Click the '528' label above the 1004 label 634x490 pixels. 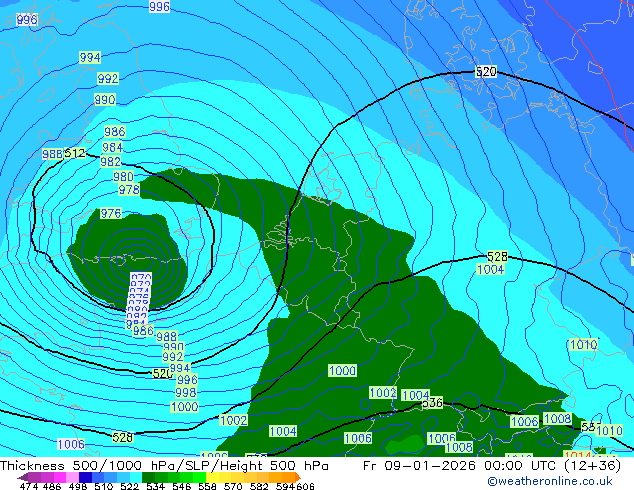(497, 256)
